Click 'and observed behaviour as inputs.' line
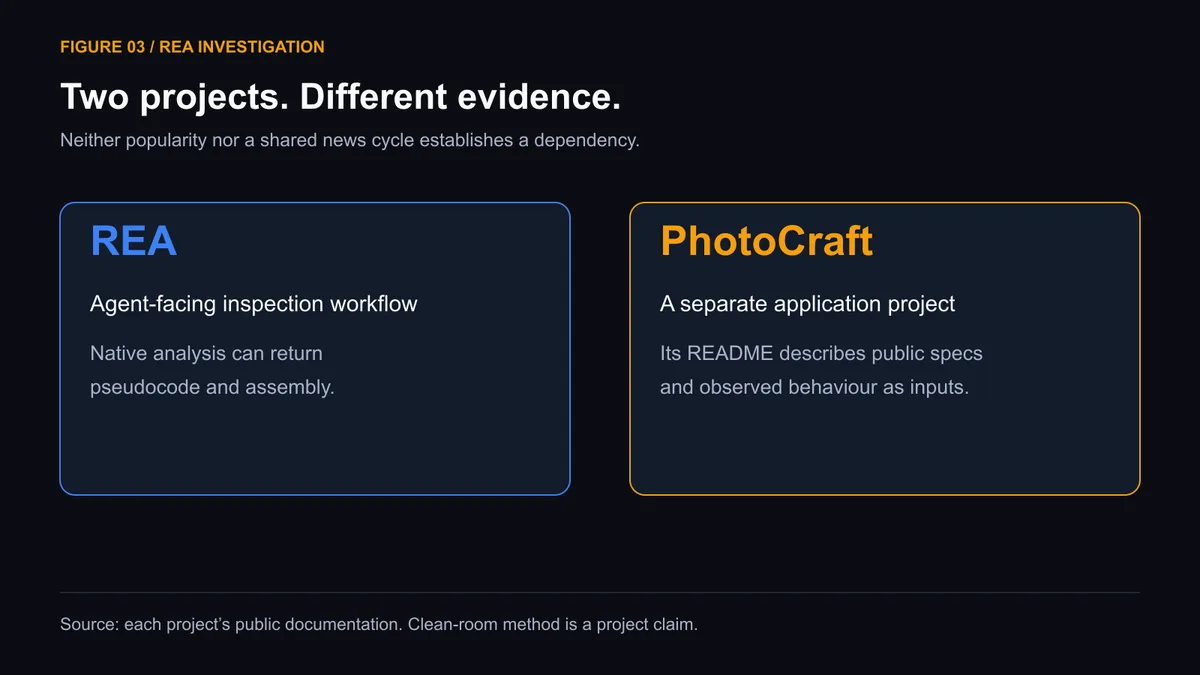The height and width of the screenshot is (675, 1200). pos(814,387)
